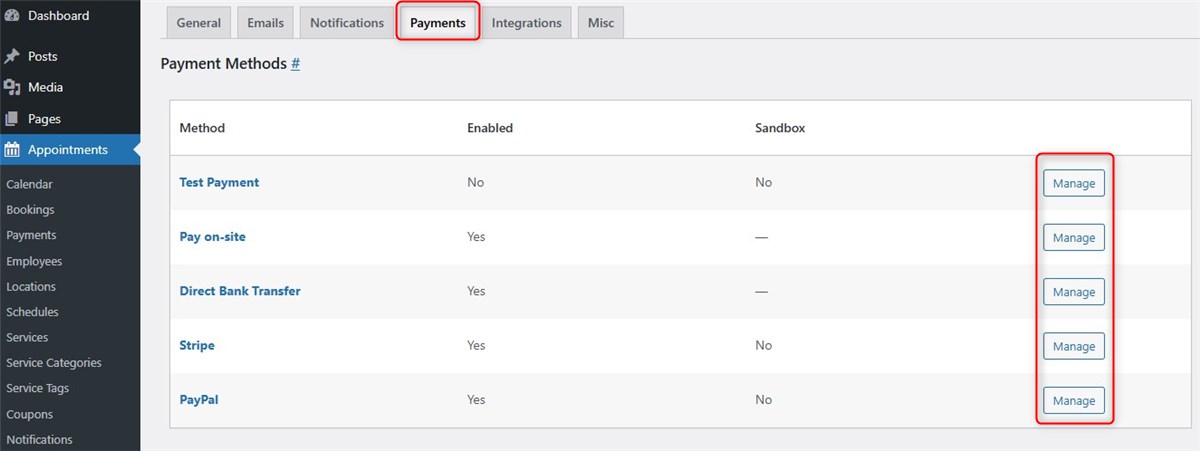This screenshot has height=451, width=1200.
Task: Click the Sandbox column header
Action: (x=780, y=128)
